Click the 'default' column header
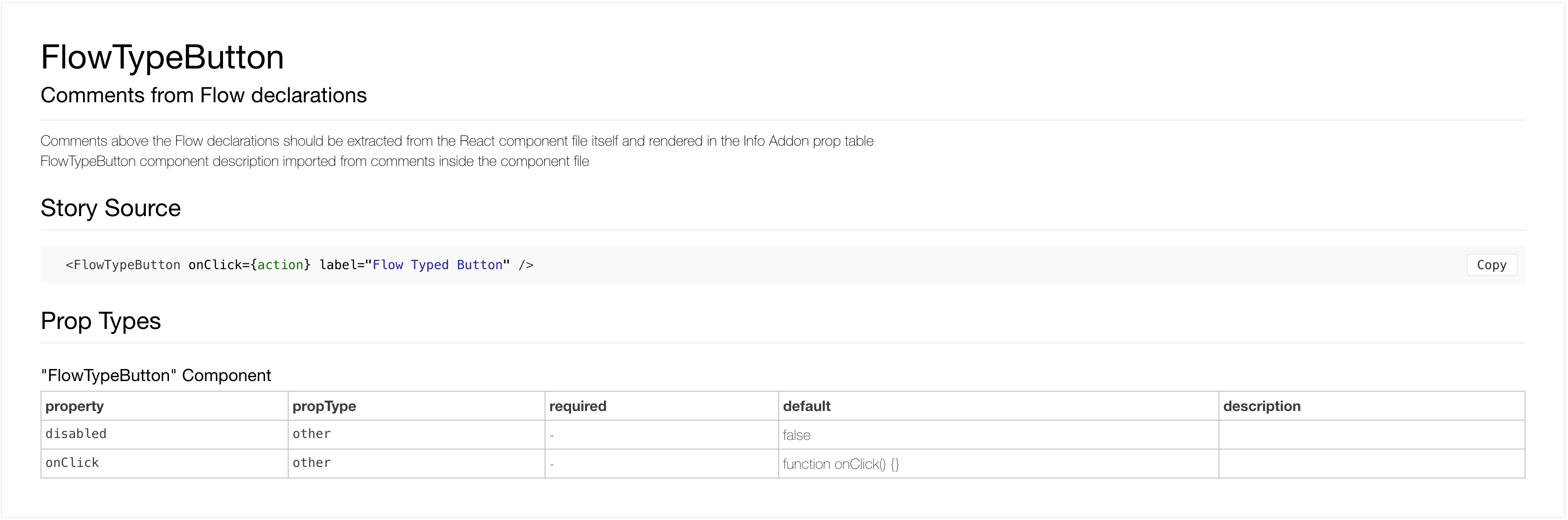The height and width of the screenshot is (520, 1568). point(807,406)
